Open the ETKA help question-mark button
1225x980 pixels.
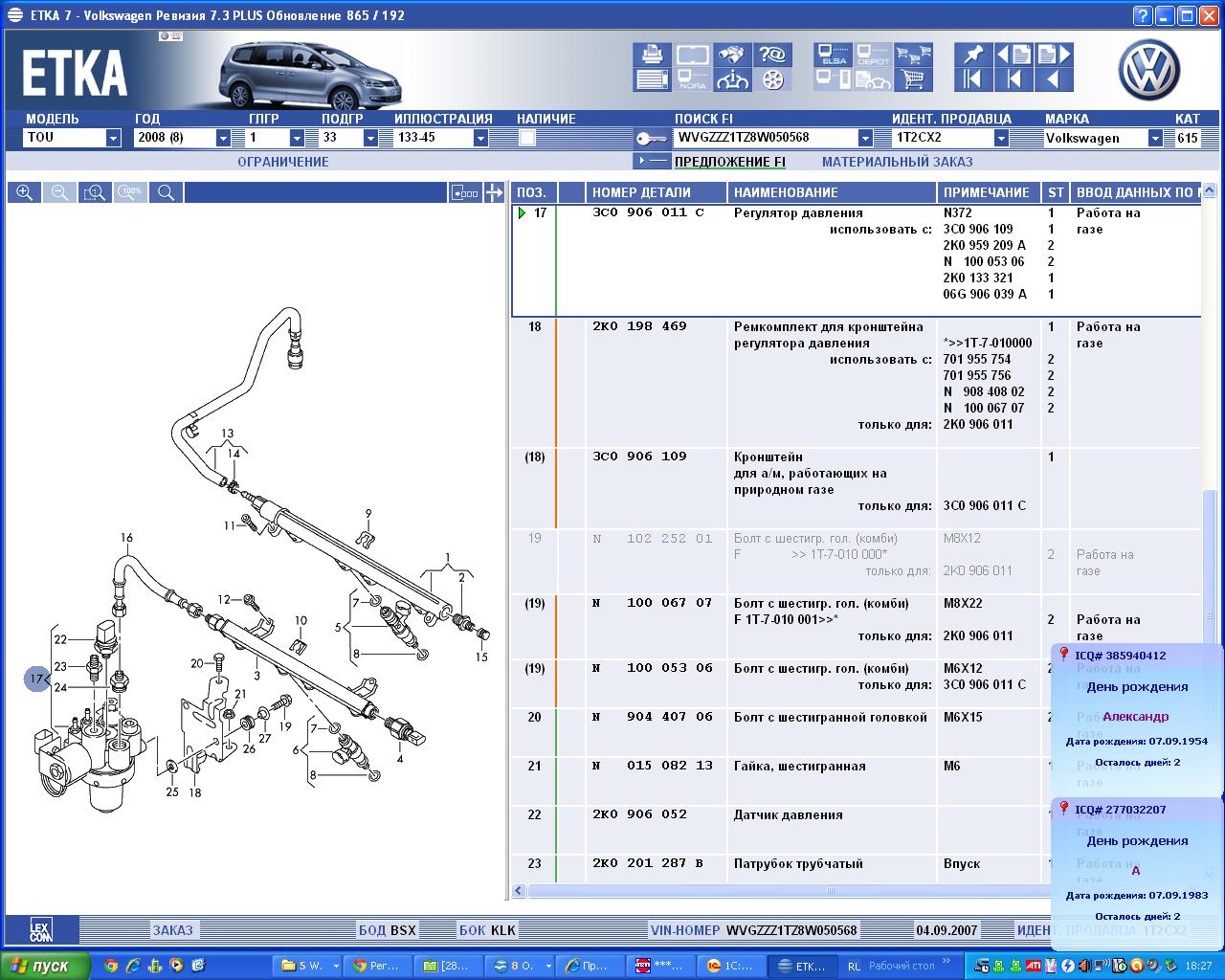tap(1143, 15)
